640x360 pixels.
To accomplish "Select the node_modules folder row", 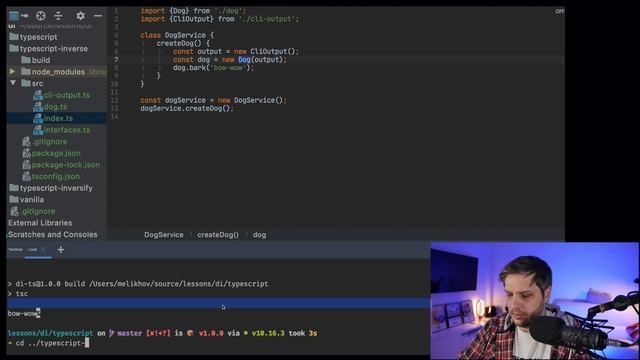I will point(57,72).
